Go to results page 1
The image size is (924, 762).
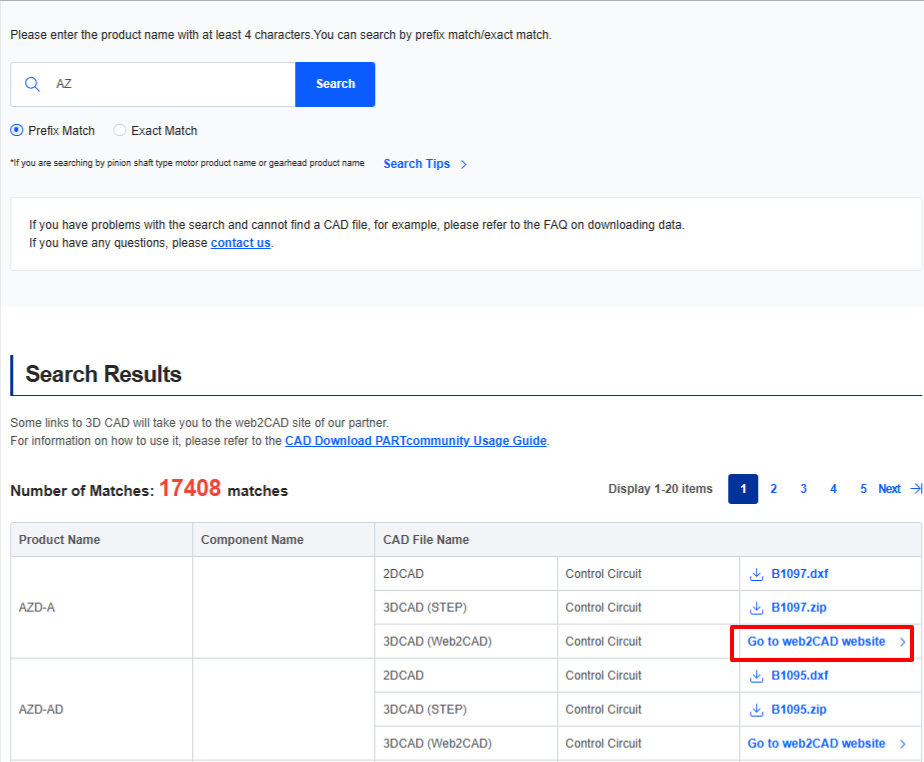(x=743, y=489)
